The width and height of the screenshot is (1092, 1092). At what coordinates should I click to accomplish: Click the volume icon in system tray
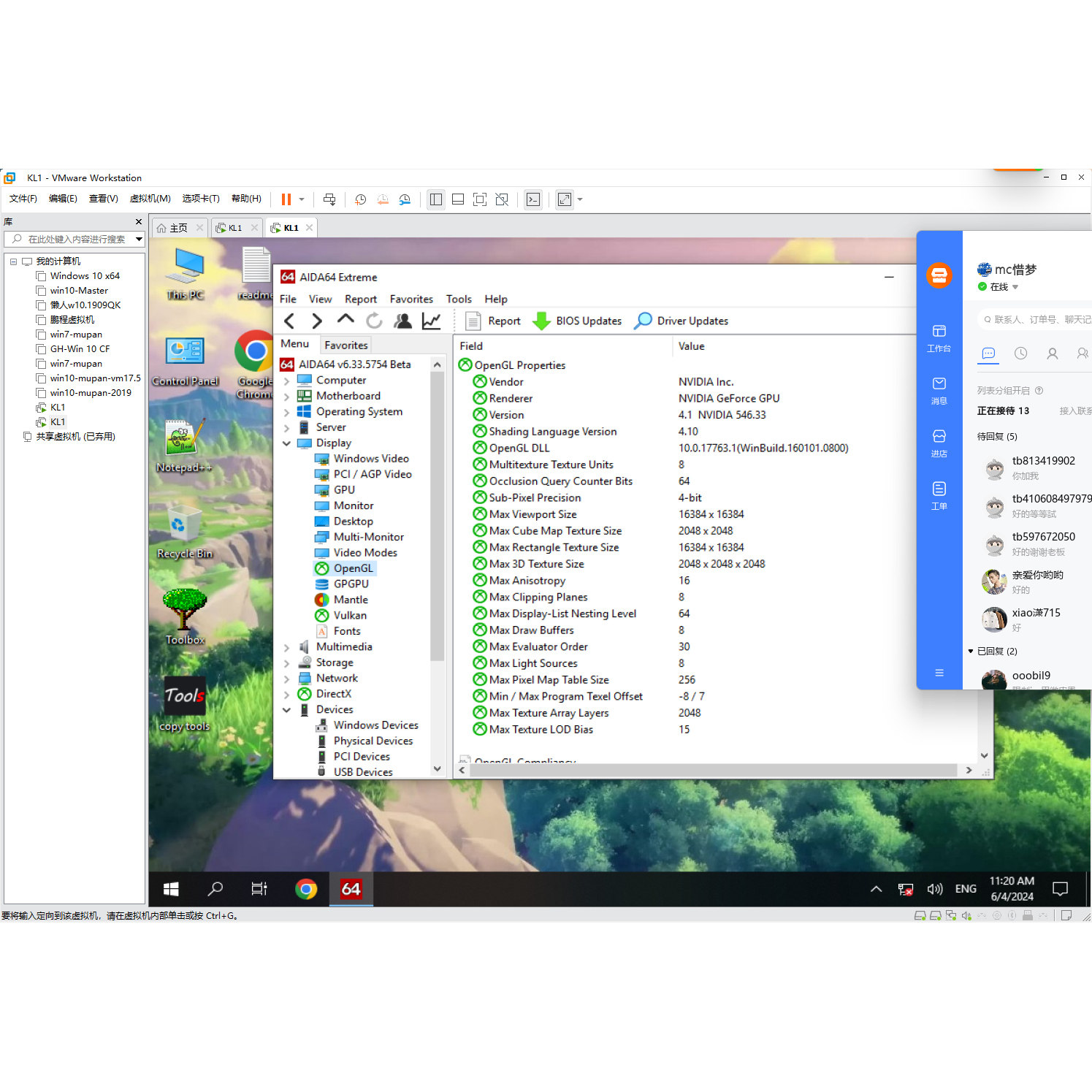(x=934, y=889)
